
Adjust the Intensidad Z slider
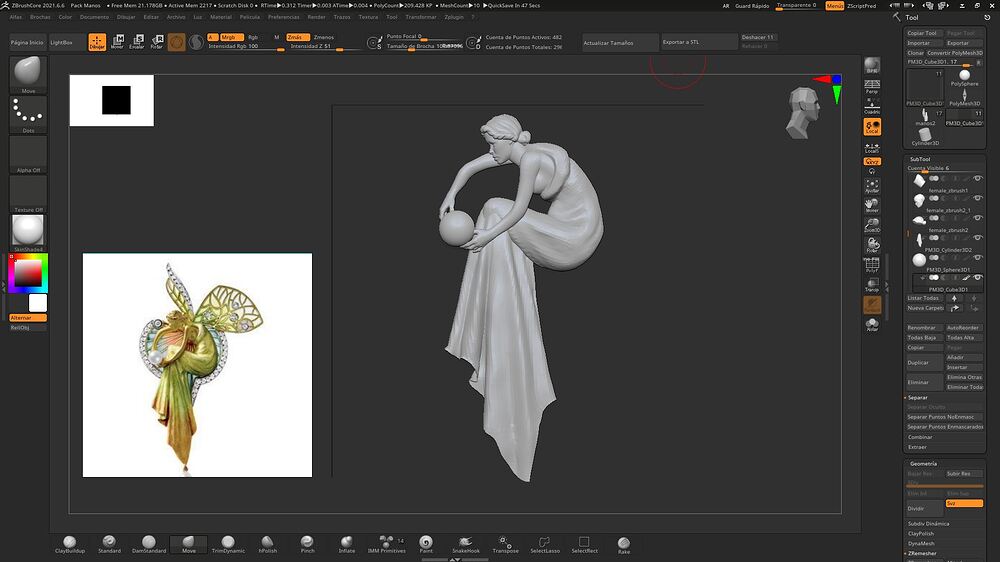pyautogui.click(x=324, y=47)
